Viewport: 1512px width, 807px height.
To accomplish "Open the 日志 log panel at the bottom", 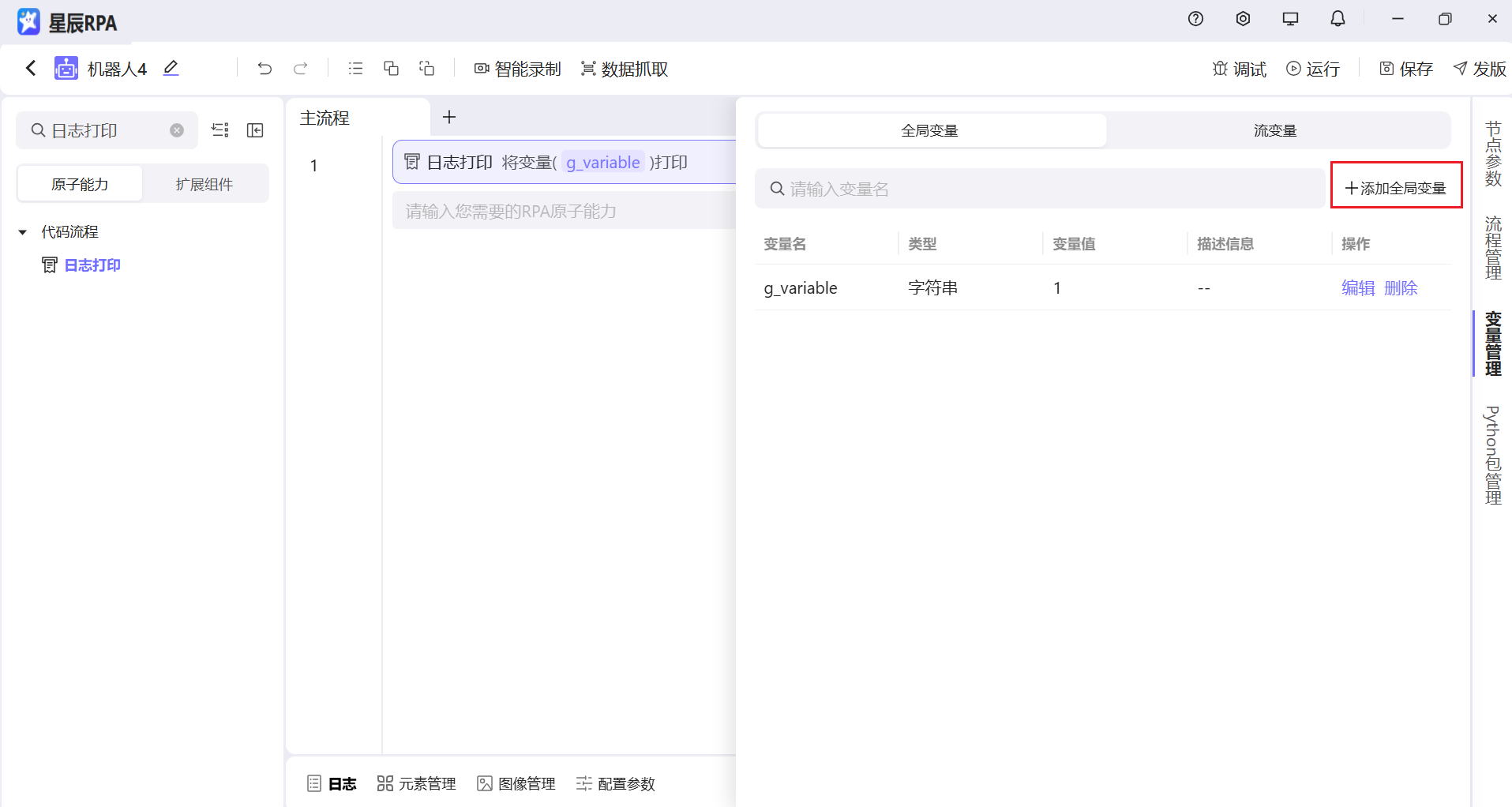I will coord(331,783).
